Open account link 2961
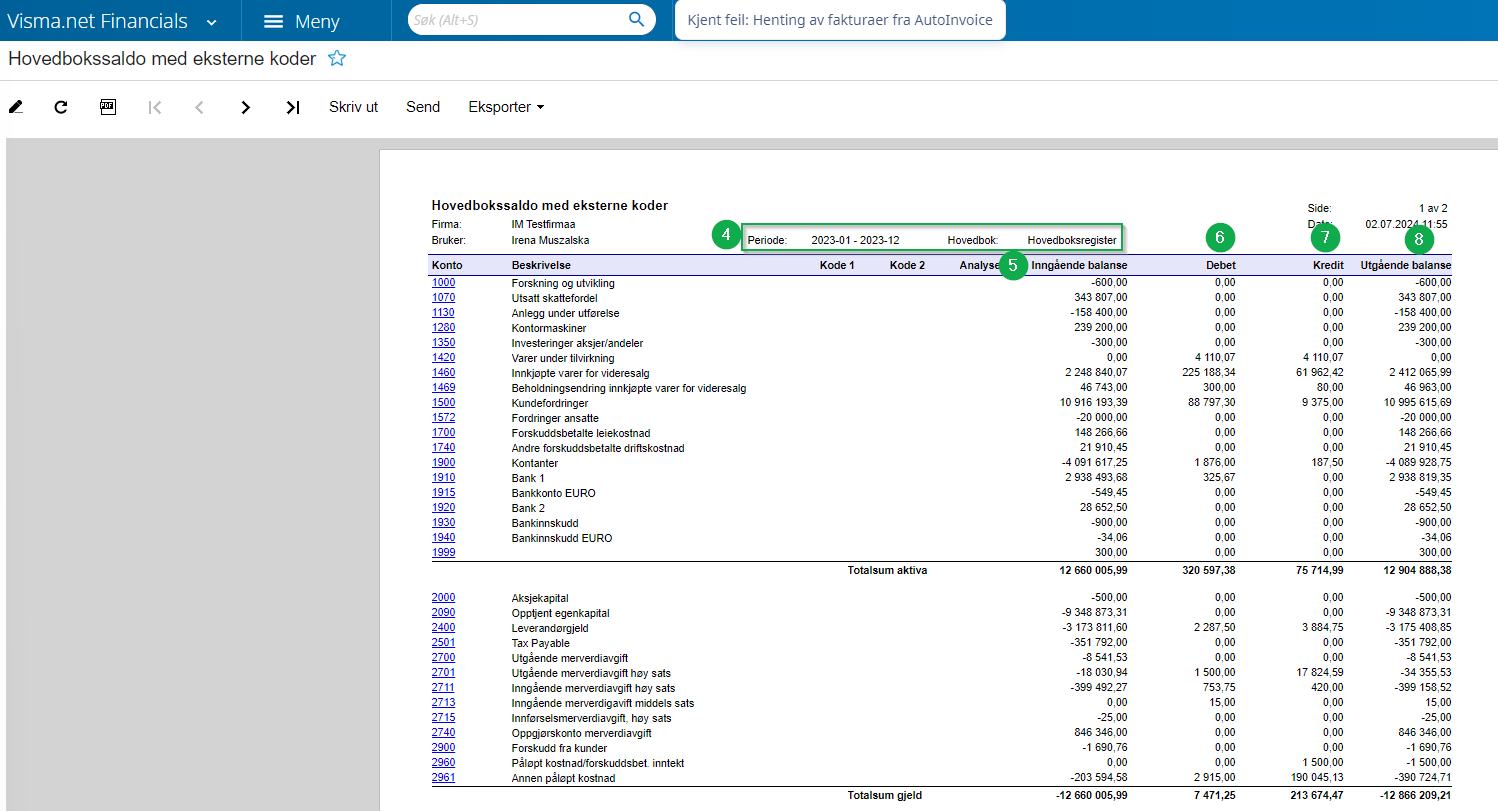The image size is (1498, 811). [x=443, y=778]
